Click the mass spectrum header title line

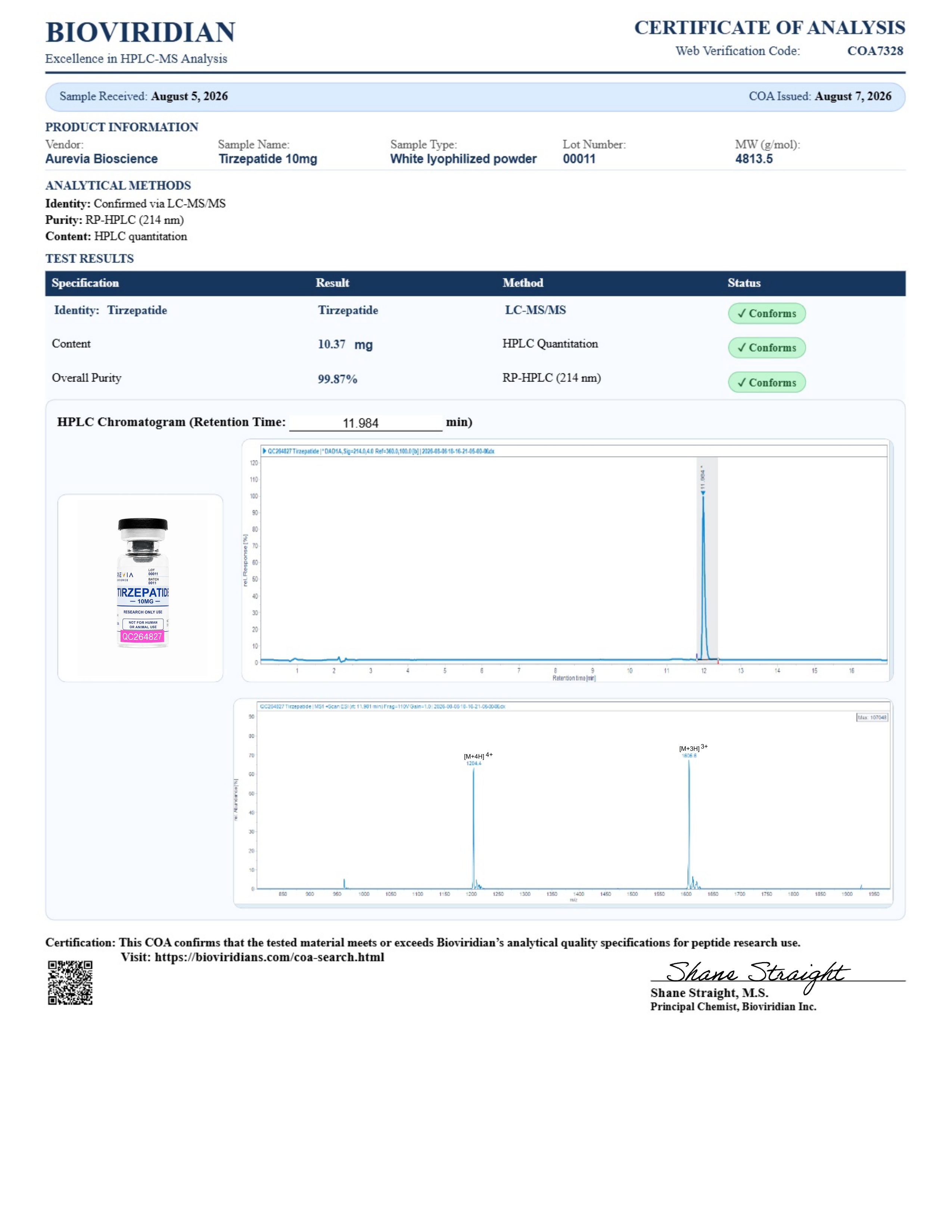pyautogui.click(x=382, y=706)
